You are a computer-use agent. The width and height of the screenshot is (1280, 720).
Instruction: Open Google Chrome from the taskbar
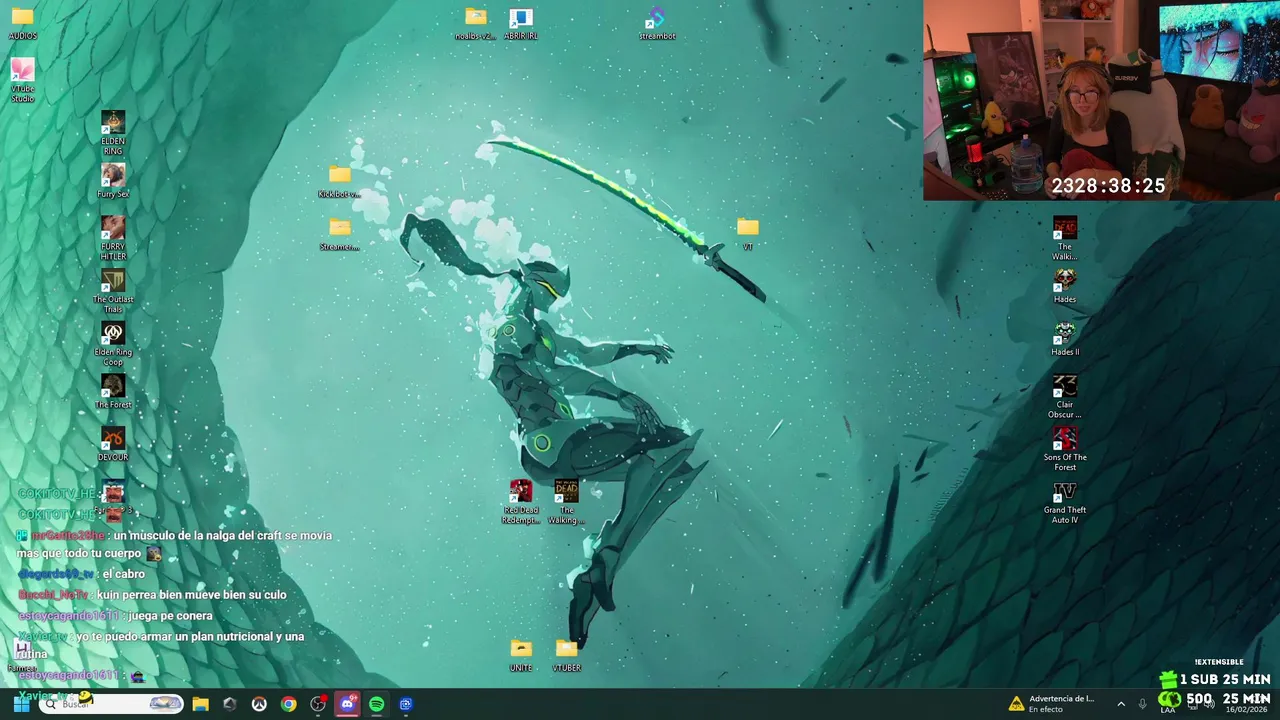point(288,704)
